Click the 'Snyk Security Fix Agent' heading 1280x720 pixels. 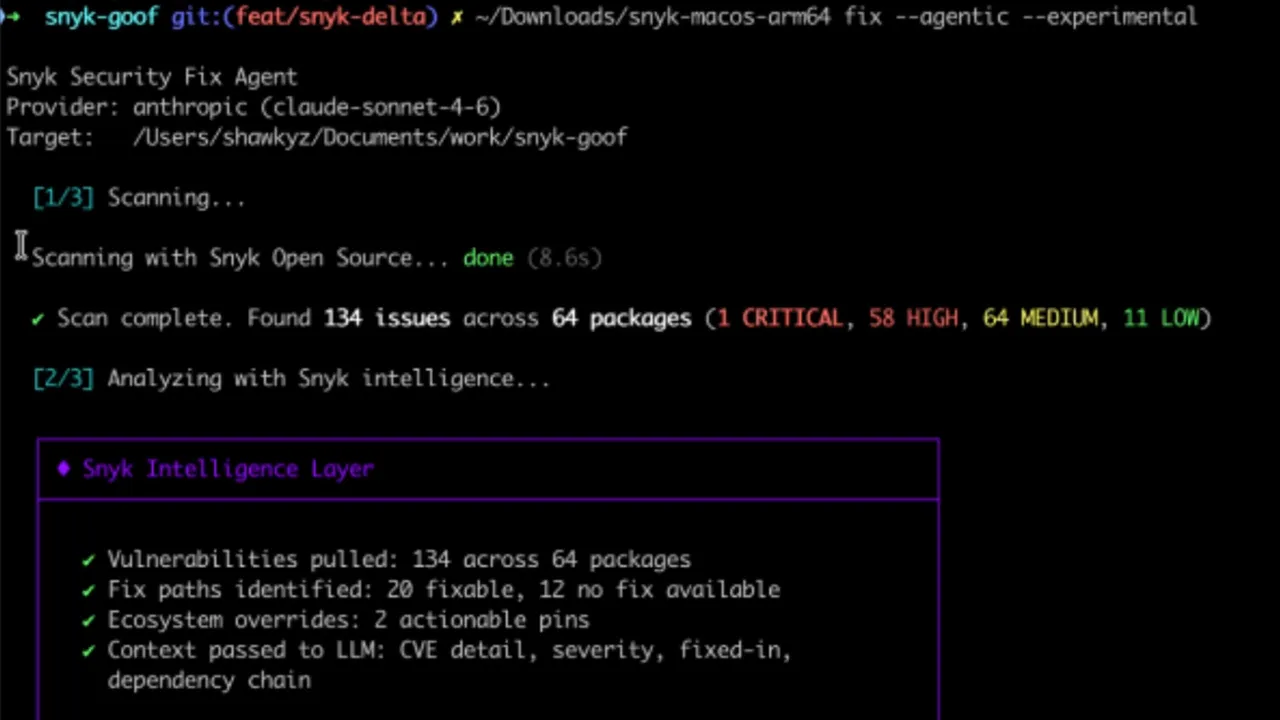(152, 77)
